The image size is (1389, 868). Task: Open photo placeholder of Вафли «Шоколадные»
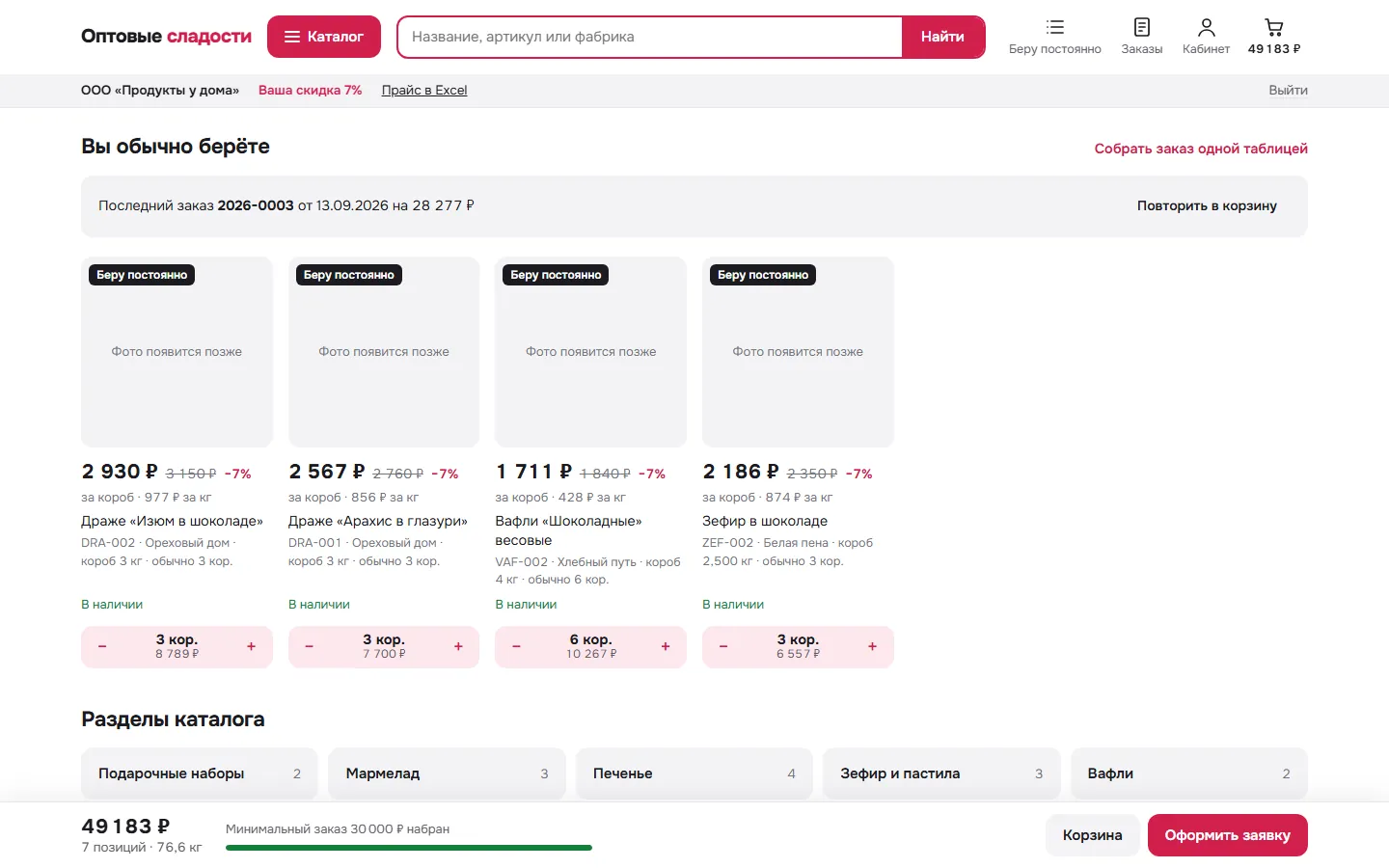click(590, 352)
